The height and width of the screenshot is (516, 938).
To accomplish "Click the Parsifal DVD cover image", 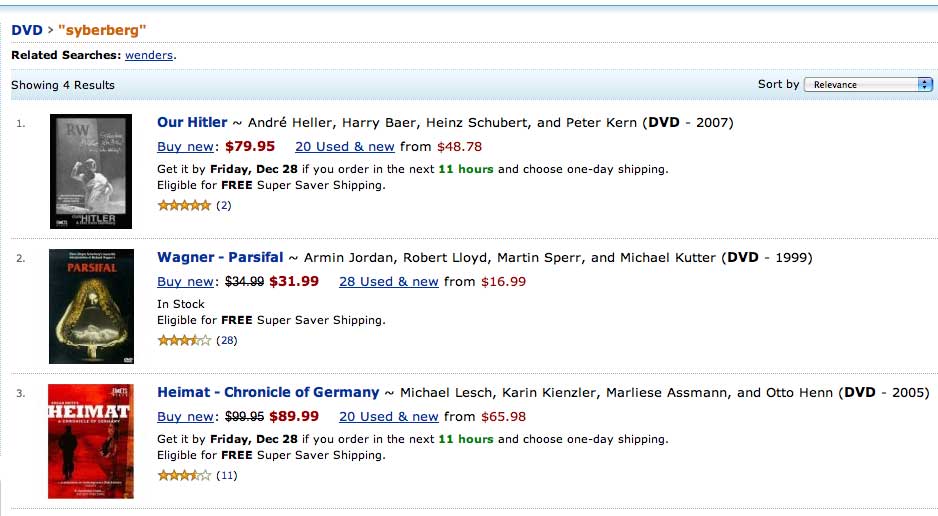I will (91, 306).
